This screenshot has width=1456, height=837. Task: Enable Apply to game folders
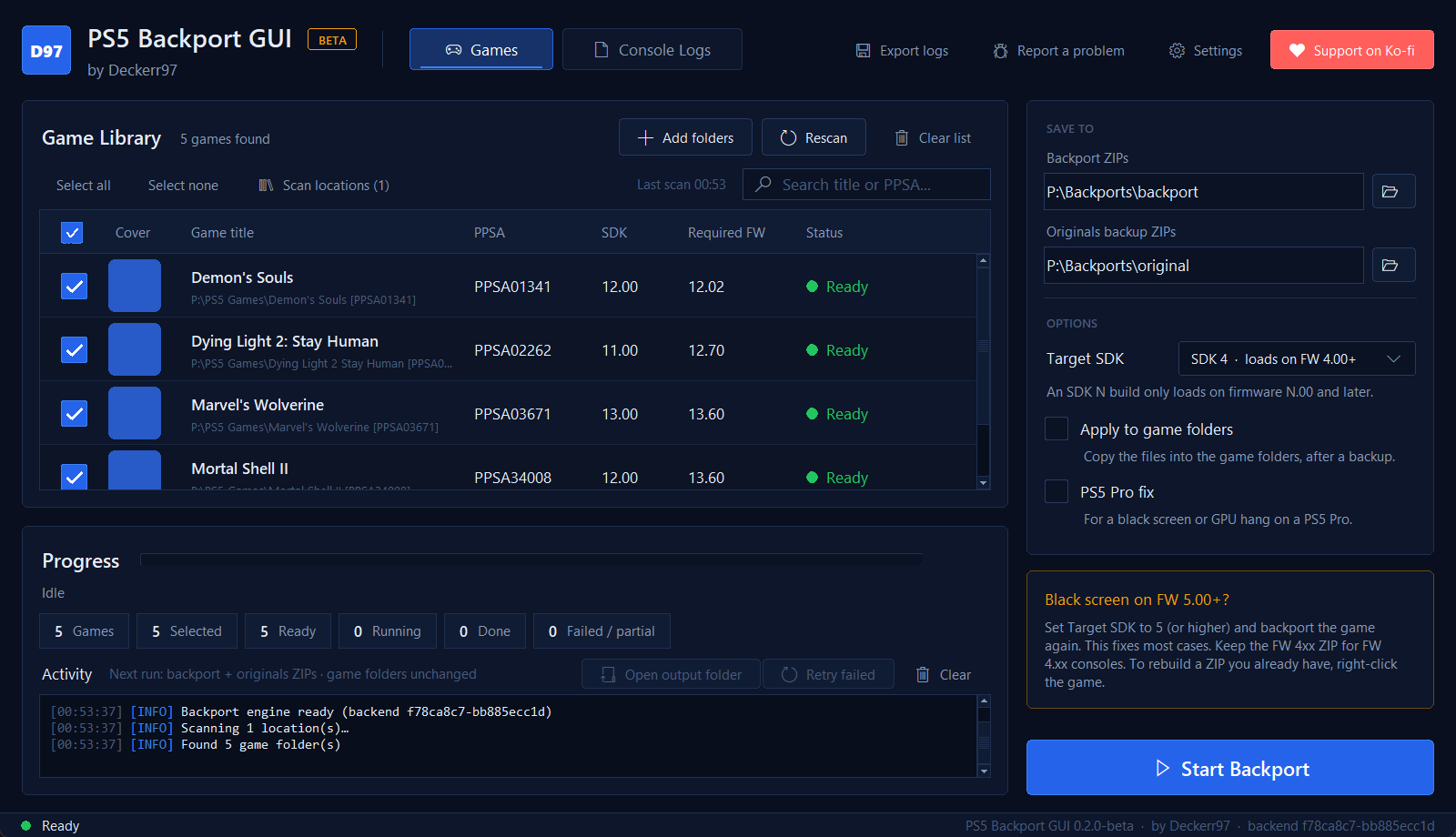click(1057, 429)
